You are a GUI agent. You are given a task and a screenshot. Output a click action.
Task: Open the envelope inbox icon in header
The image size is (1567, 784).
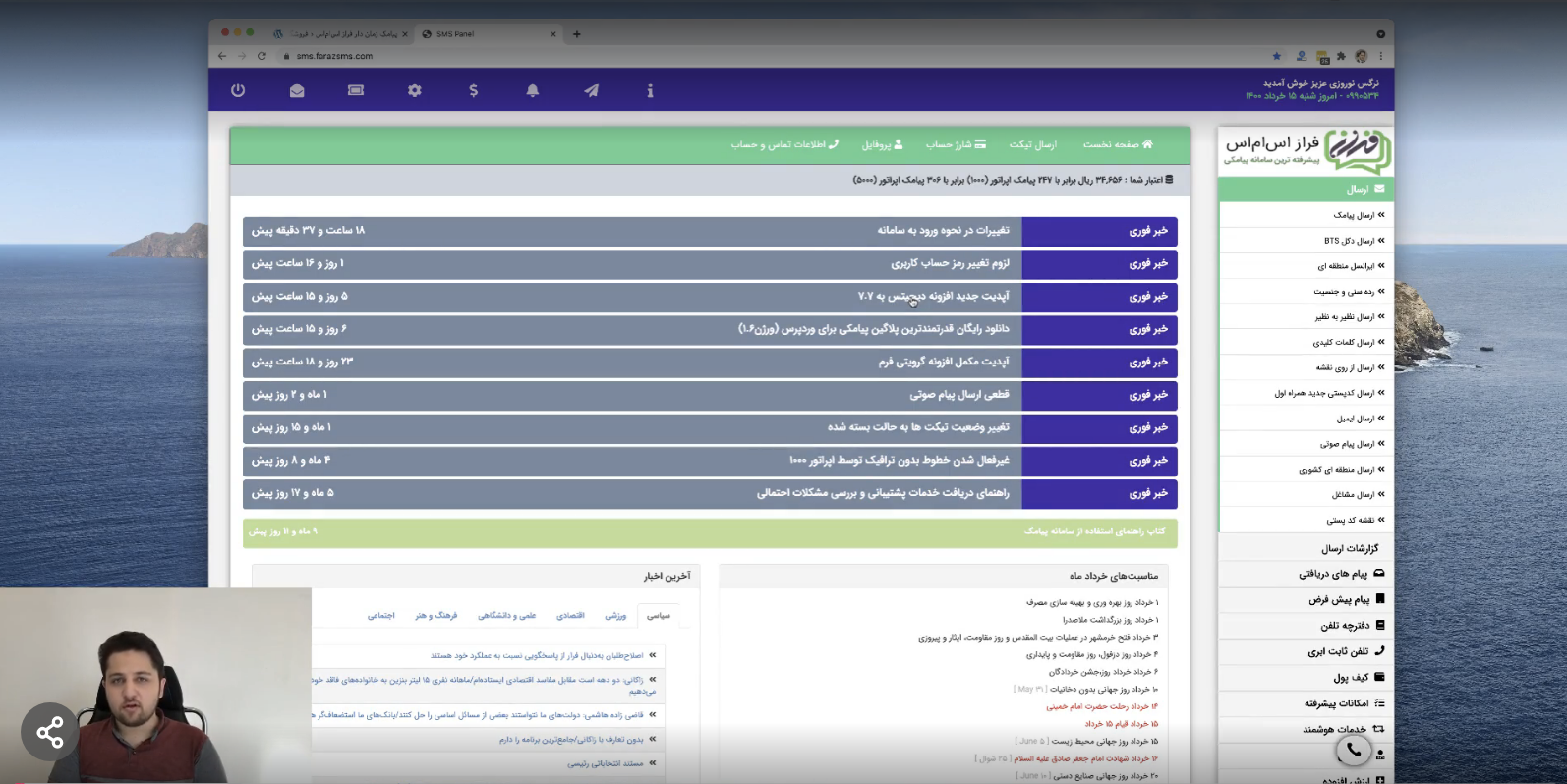coord(297,90)
